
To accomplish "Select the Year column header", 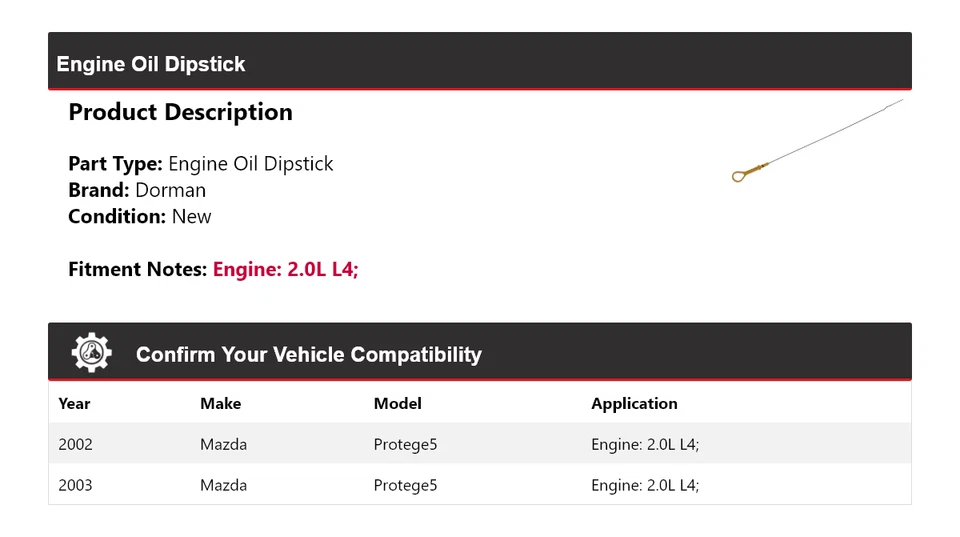I will 74,404.
